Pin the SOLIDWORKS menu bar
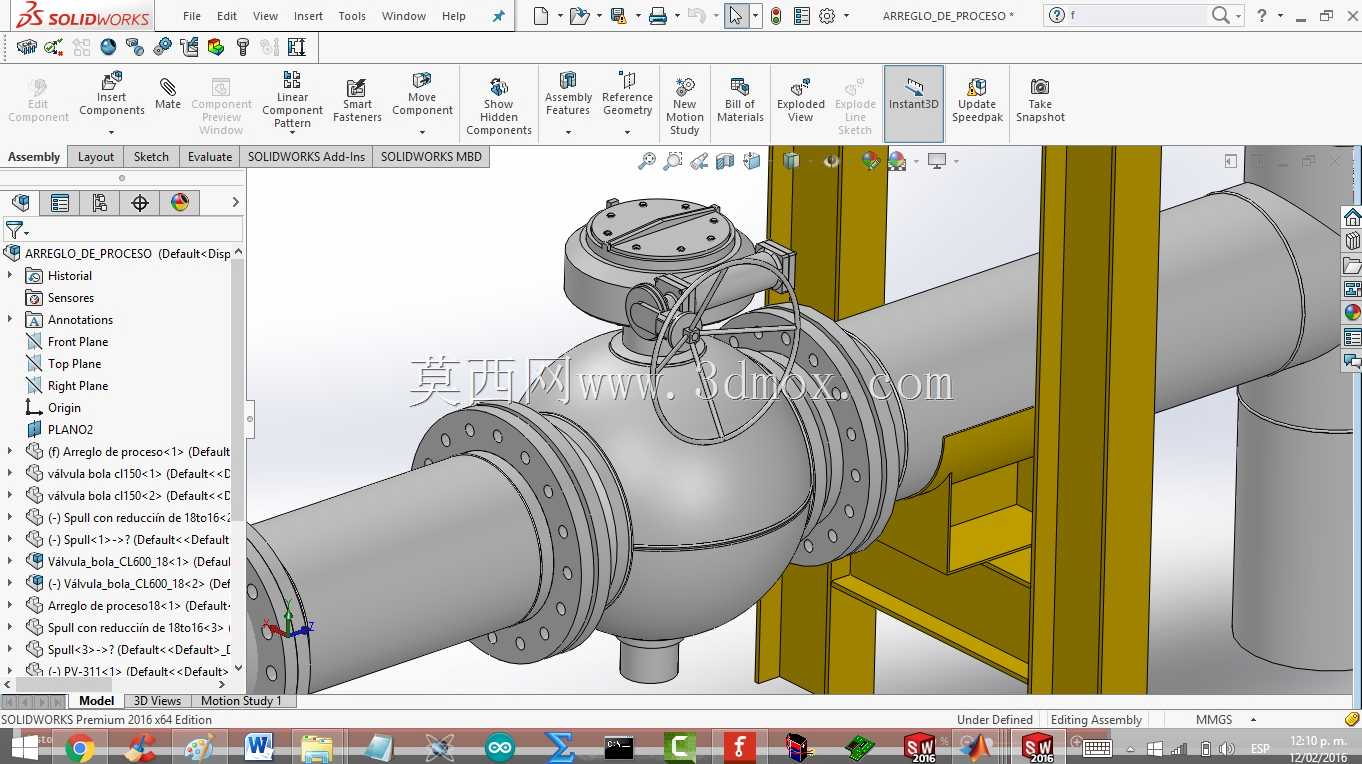The width and height of the screenshot is (1362, 764). pyautogui.click(x=499, y=16)
